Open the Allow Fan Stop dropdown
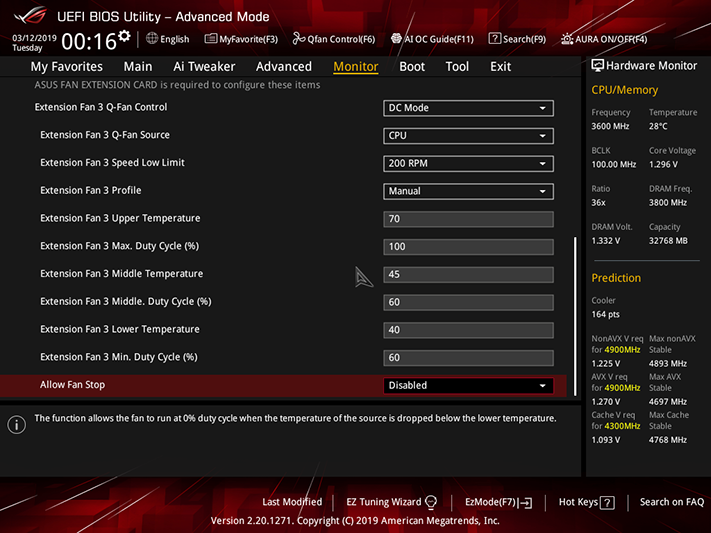The width and height of the screenshot is (711, 533). click(x=468, y=385)
